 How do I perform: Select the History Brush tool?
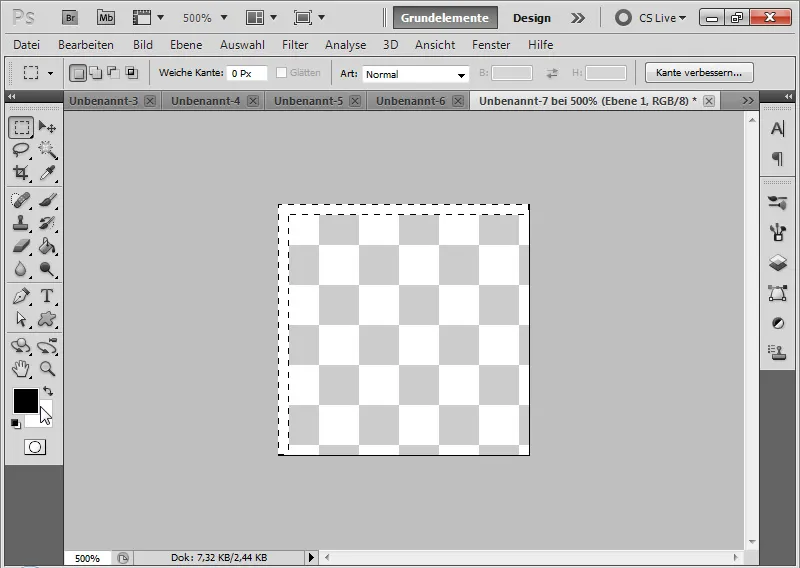click(47, 223)
